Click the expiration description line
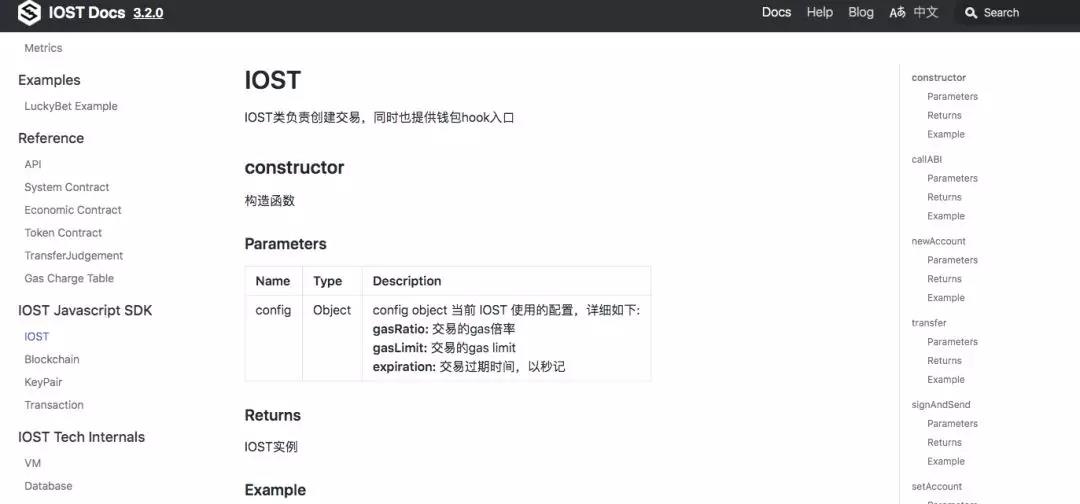Screen dimensions: 1080x504 469,367
